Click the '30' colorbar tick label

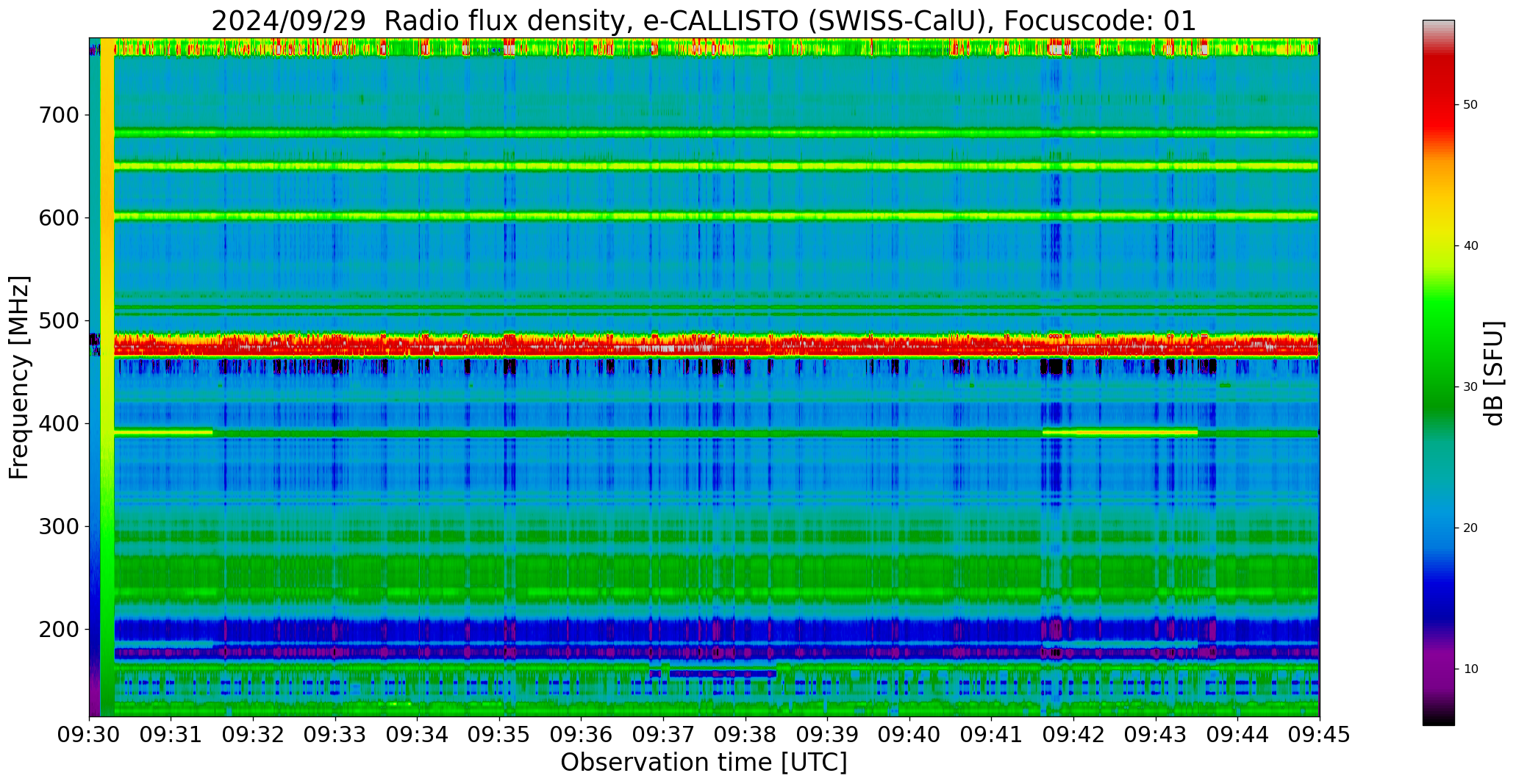1470,387
